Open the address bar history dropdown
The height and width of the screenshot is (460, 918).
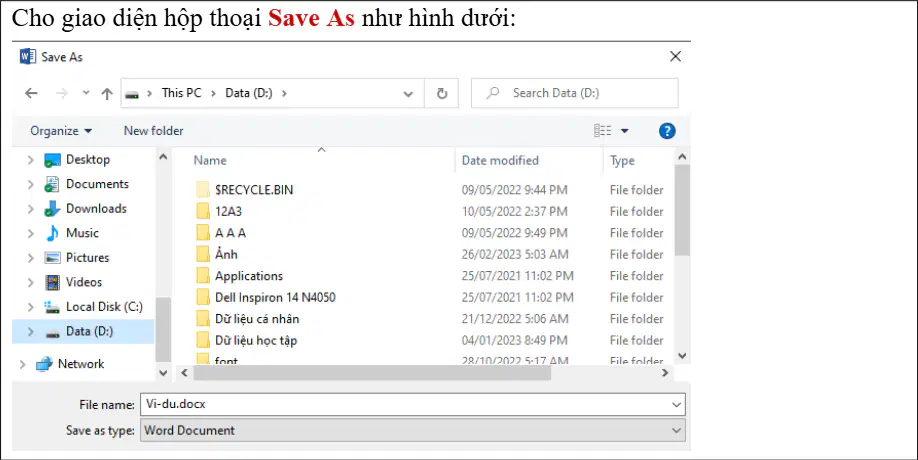[x=408, y=94]
